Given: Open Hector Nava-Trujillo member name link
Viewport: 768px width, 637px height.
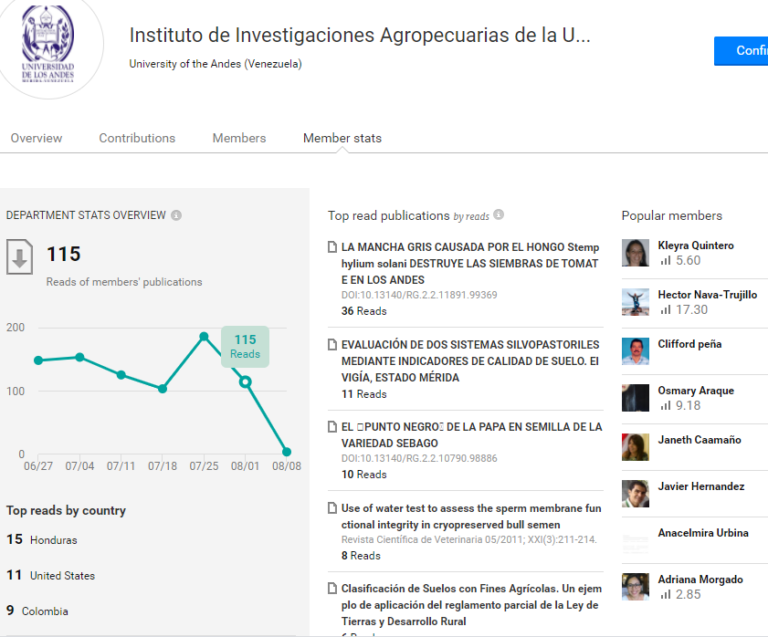Looking at the screenshot, I should pos(707,294).
